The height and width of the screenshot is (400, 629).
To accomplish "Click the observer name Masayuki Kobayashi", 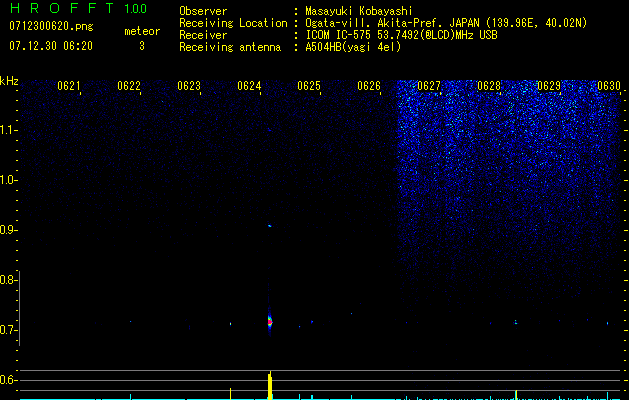I will coord(359,11).
